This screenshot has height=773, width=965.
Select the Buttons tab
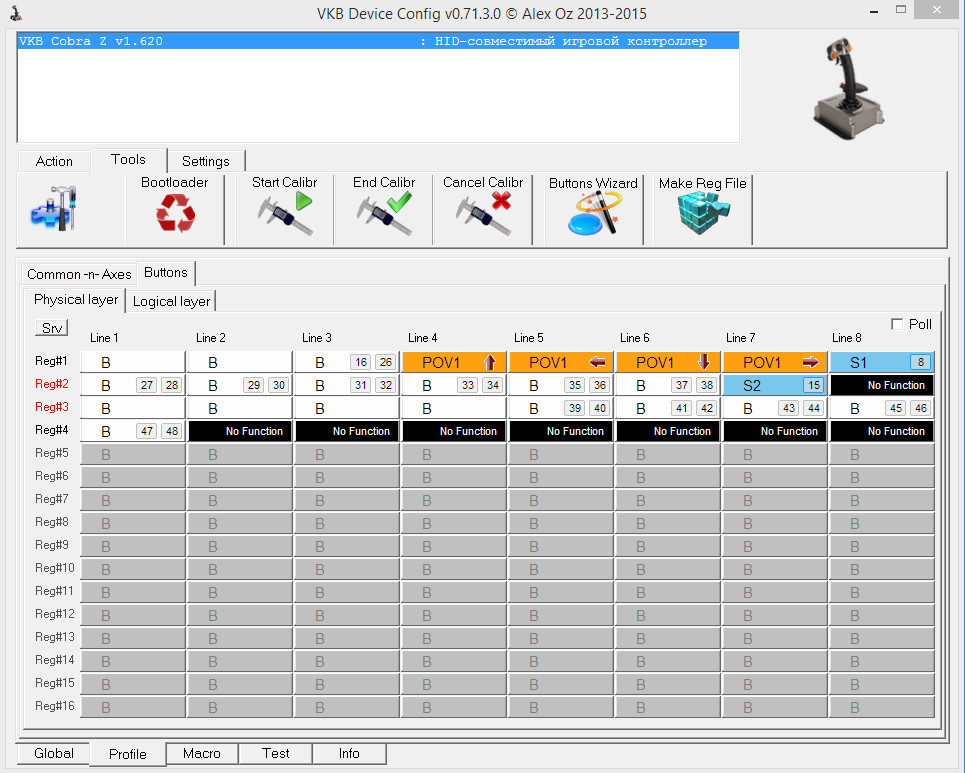click(x=166, y=273)
